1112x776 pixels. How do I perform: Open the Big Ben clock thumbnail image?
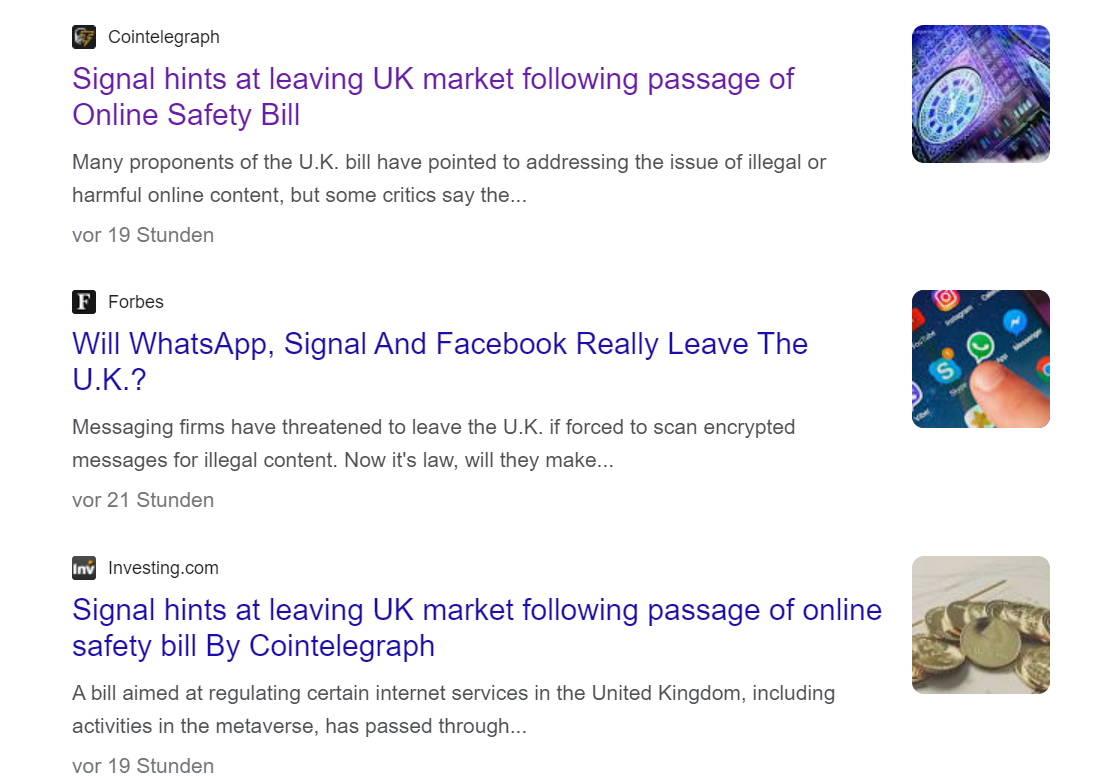tap(980, 94)
